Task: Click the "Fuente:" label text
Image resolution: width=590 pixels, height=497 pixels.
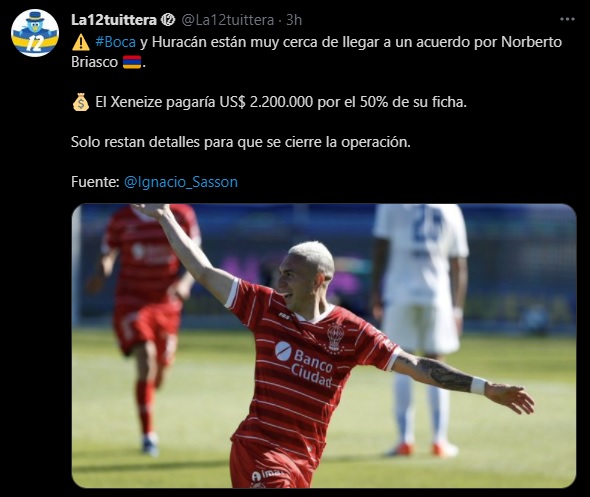Action: point(95,182)
